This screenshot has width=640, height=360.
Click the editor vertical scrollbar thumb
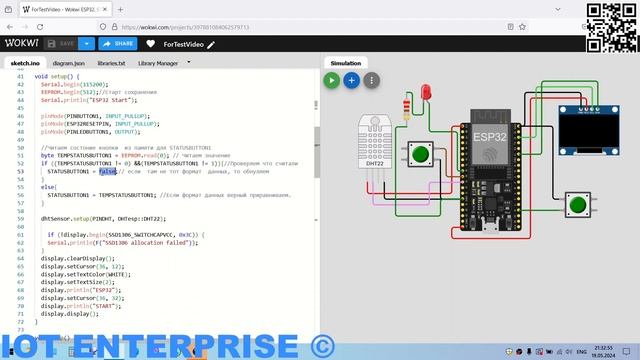(x=316, y=152)
